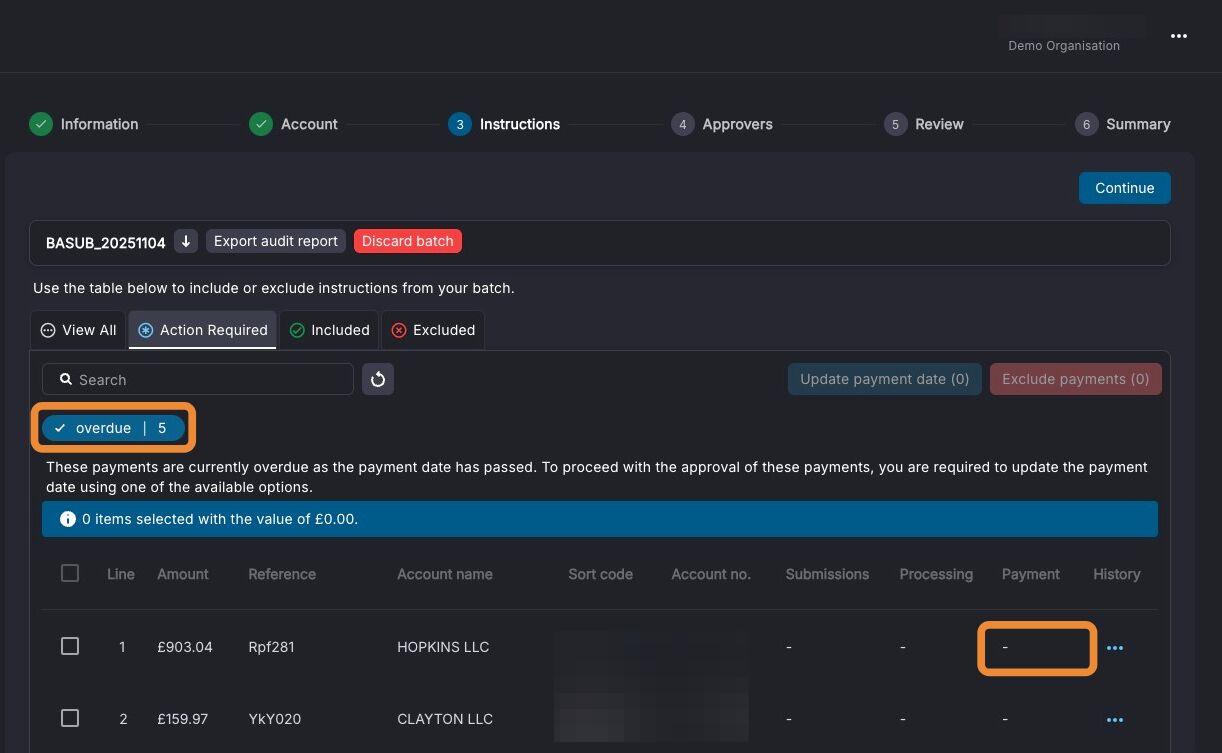Click the Line column header

(x=121, y=574)
